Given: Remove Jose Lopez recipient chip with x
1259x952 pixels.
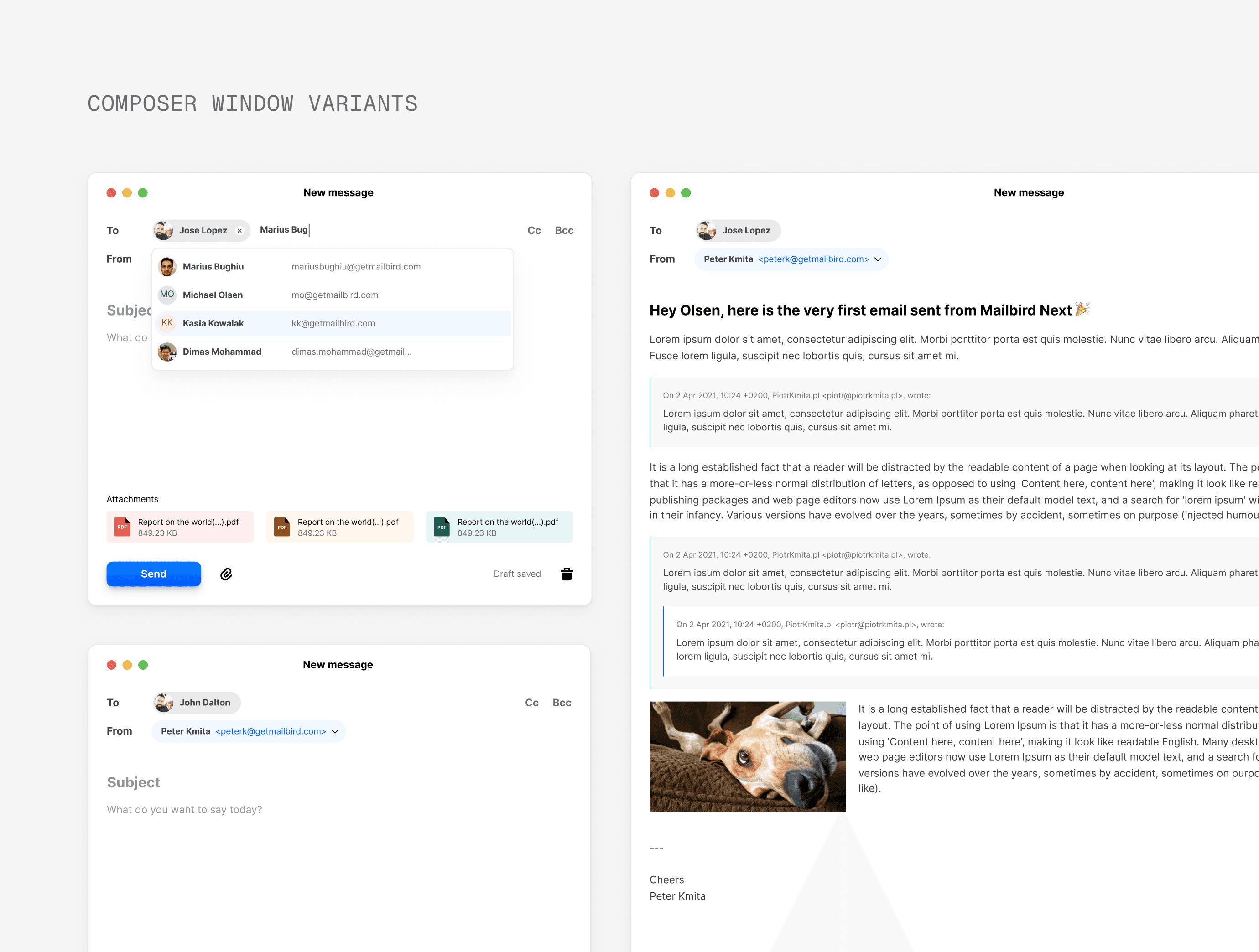Looking at the screenshot, I should coord(239,230).
